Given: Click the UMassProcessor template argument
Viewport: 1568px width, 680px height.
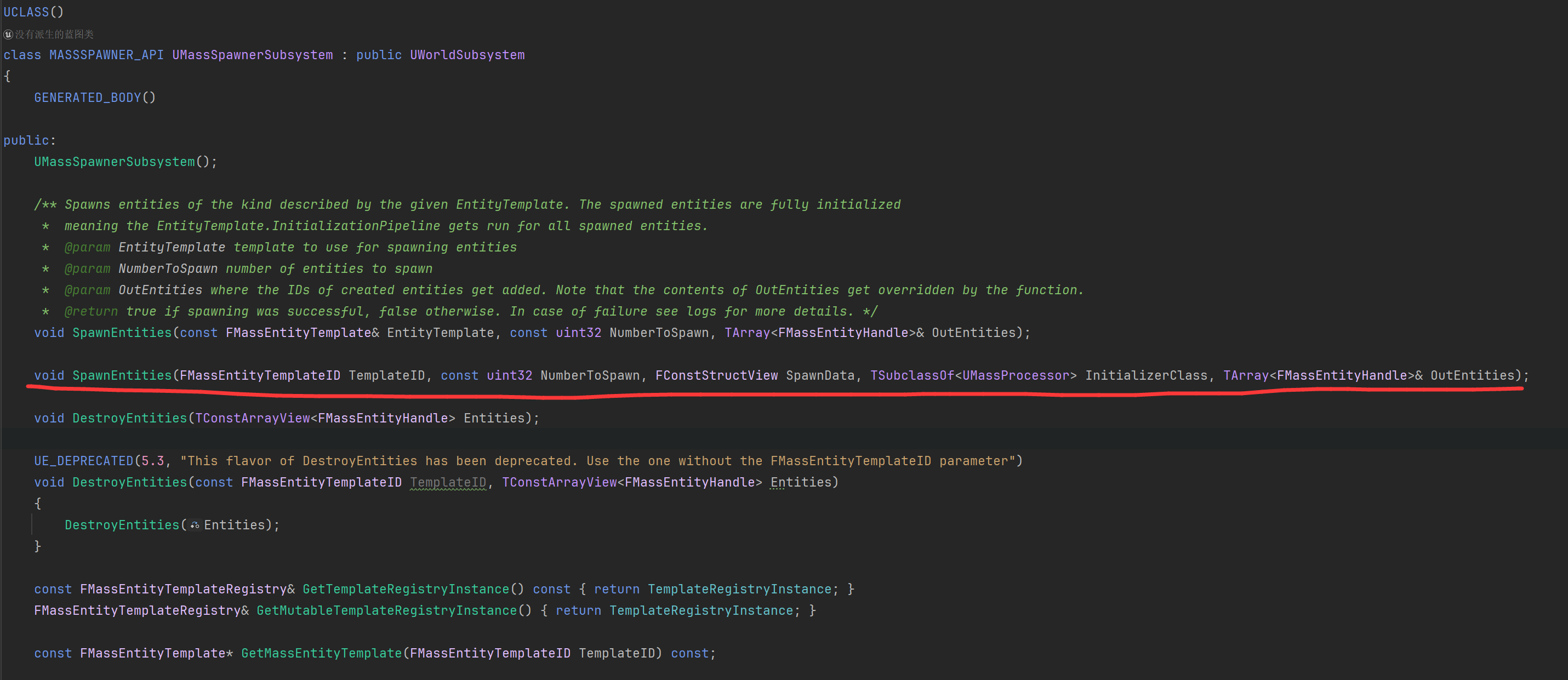Looking at the screenshot, I should pyautogui.click(x=1016, y=375).
